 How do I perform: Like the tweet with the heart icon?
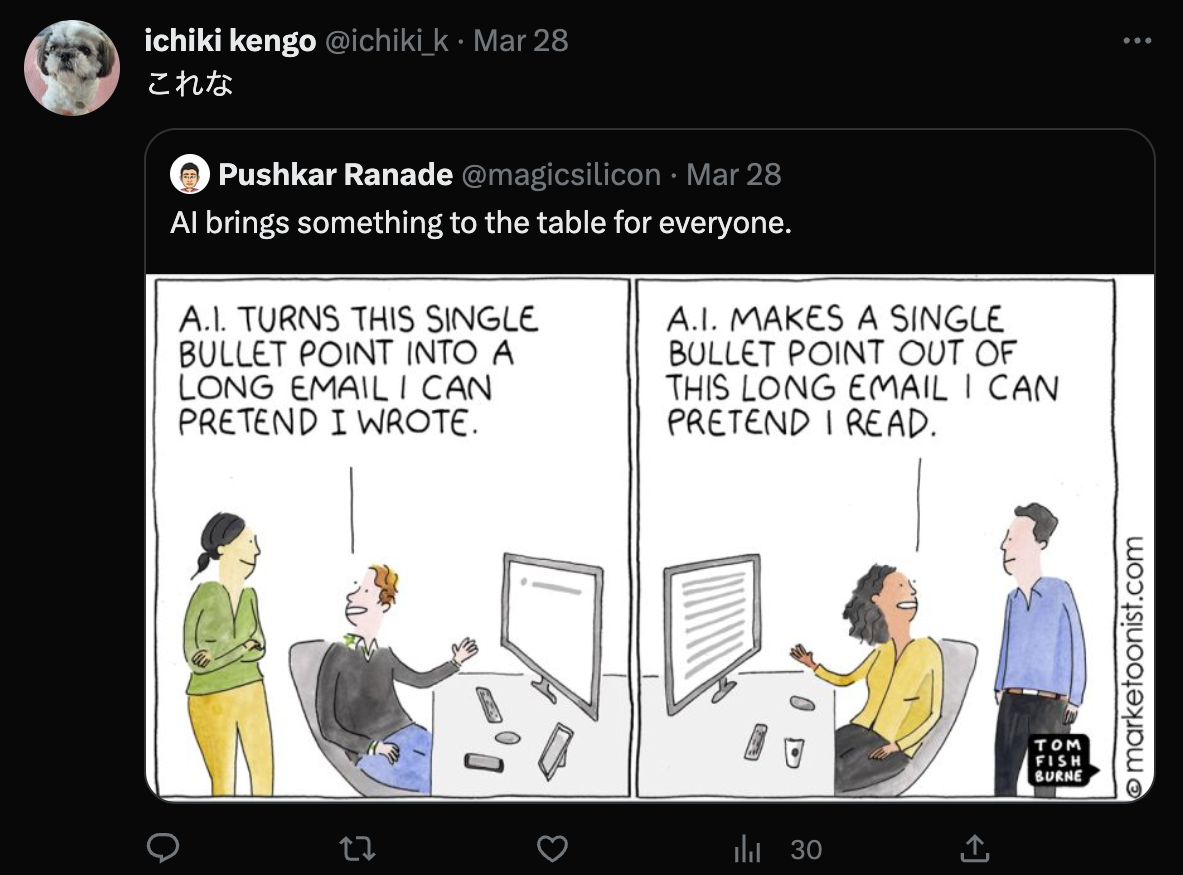[552, 849]
